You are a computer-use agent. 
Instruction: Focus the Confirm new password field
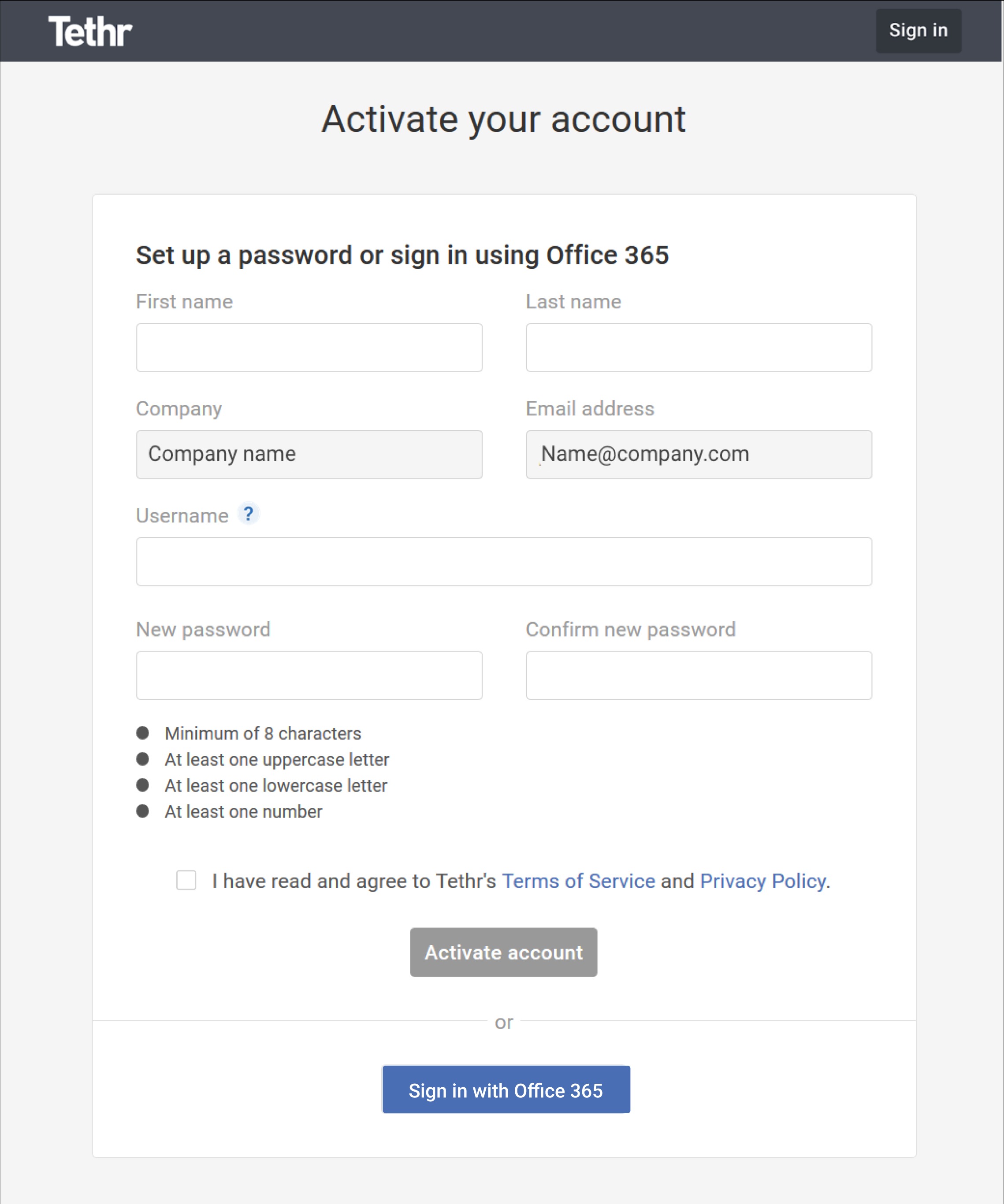(x=698, y=675)
